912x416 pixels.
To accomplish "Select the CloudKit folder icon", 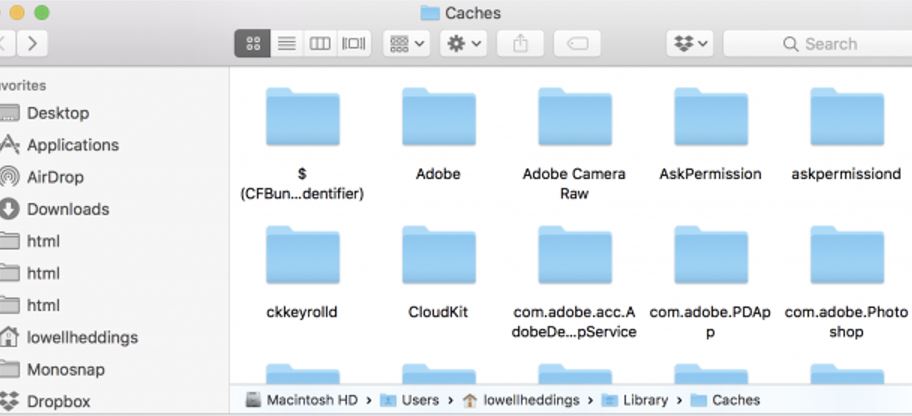I will 439,255.
